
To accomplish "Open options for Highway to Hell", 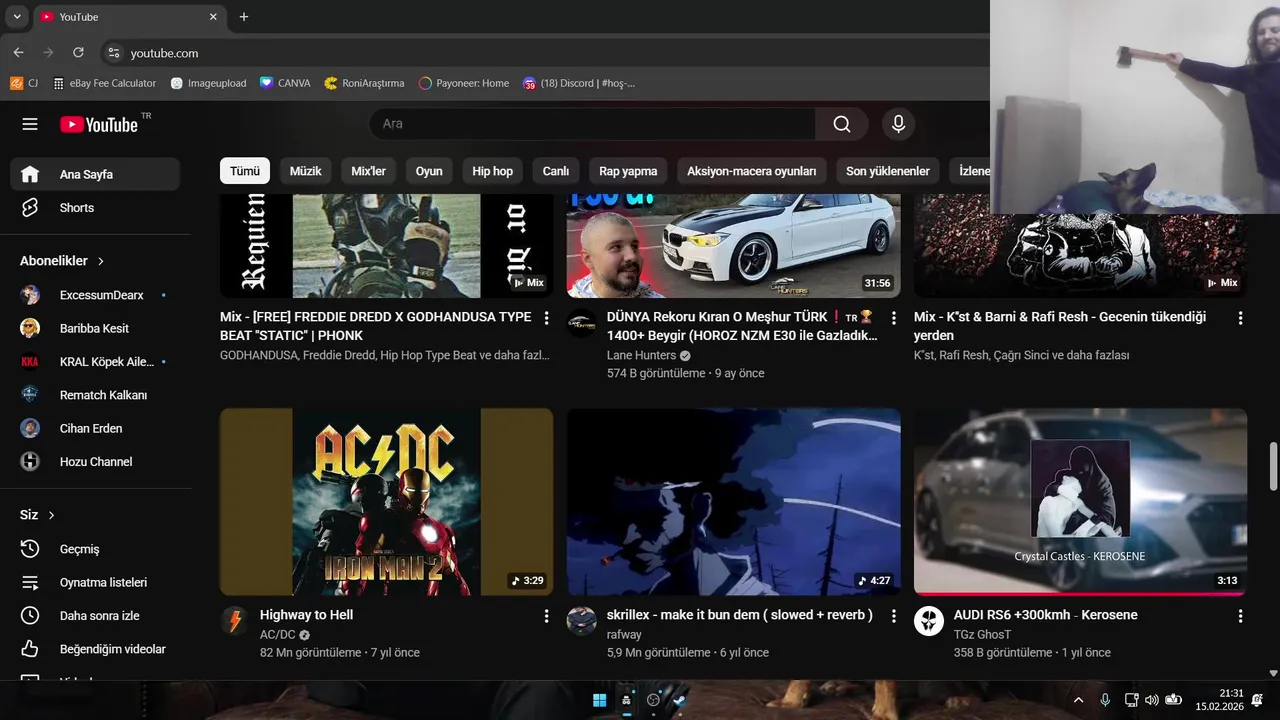I will pos(546,616).
